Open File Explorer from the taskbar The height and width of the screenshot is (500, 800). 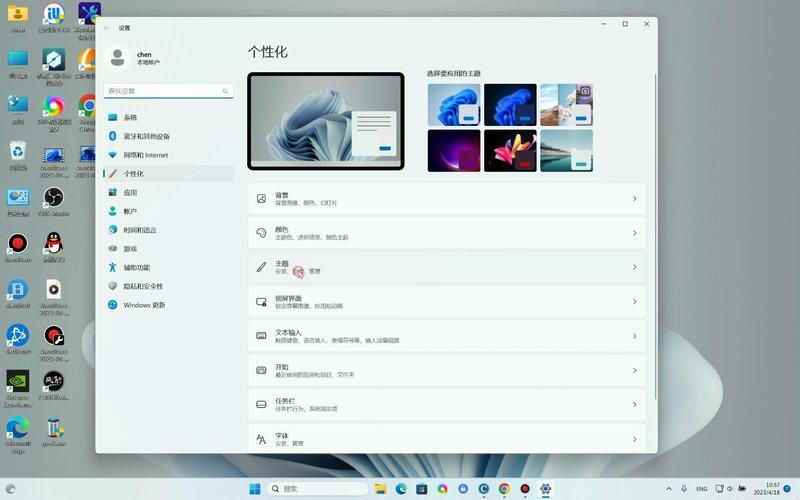click(x=381, y=489)
